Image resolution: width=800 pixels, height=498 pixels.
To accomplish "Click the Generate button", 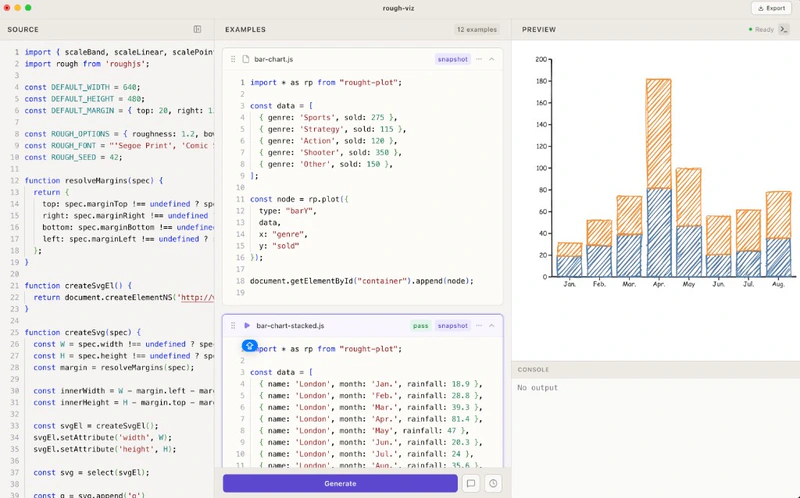I will tap(340, 483).
